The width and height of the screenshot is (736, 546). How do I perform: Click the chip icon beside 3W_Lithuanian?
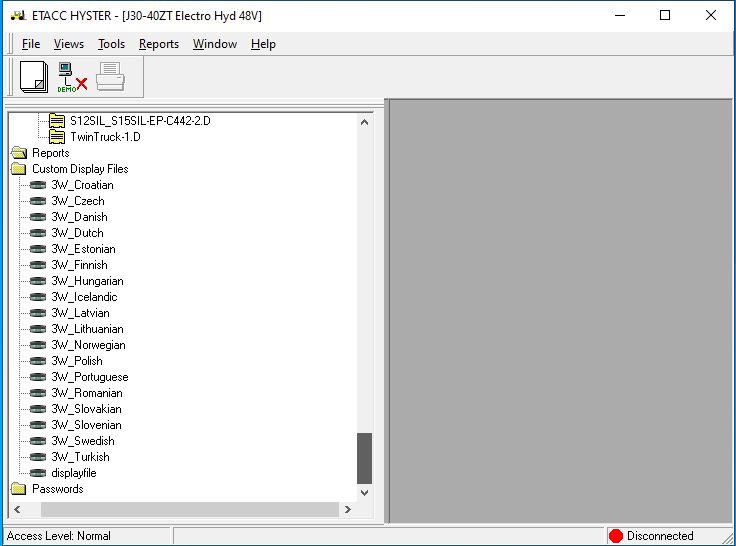point(38,329)
